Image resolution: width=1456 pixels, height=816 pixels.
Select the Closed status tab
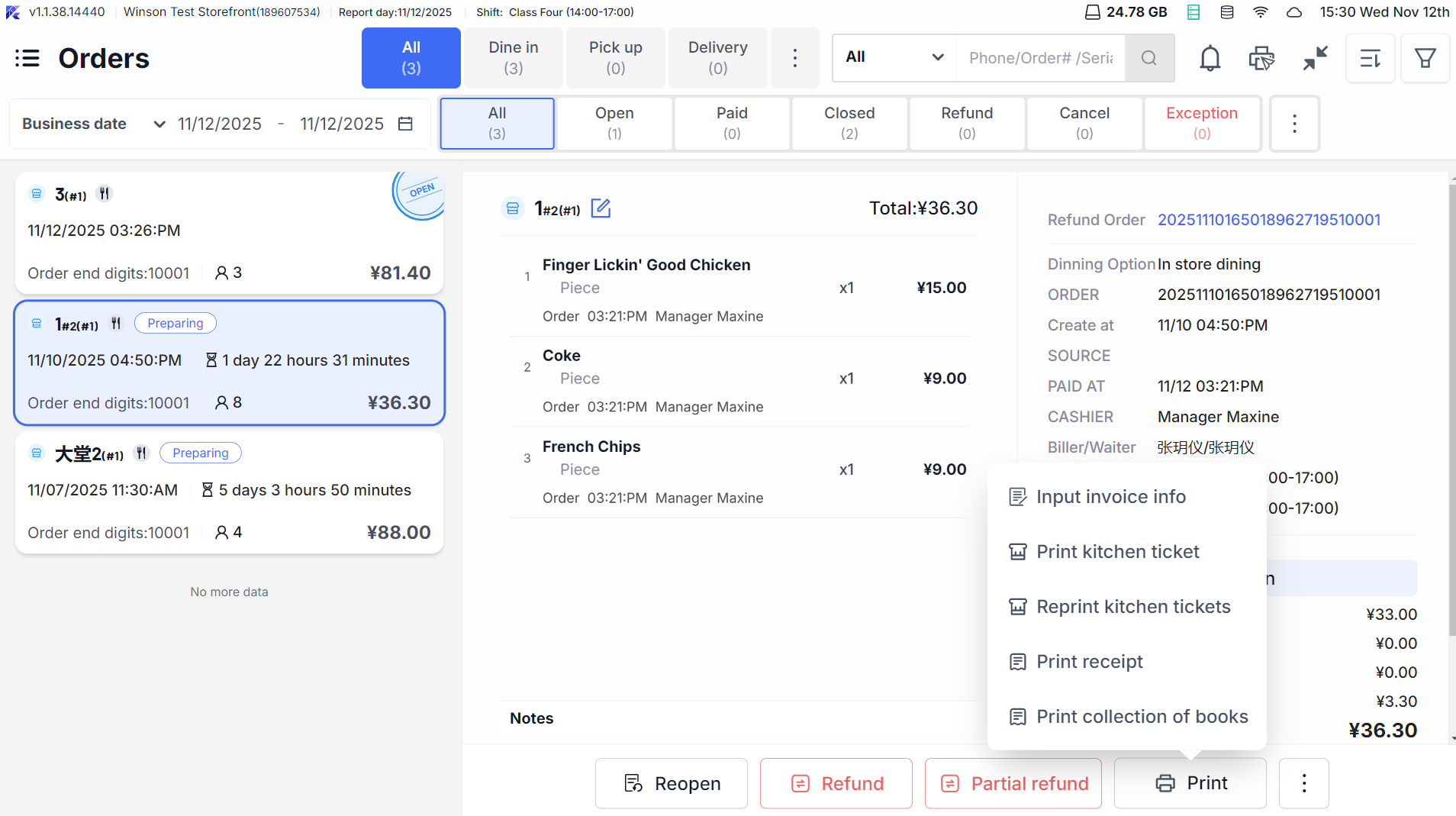(849, 123)
